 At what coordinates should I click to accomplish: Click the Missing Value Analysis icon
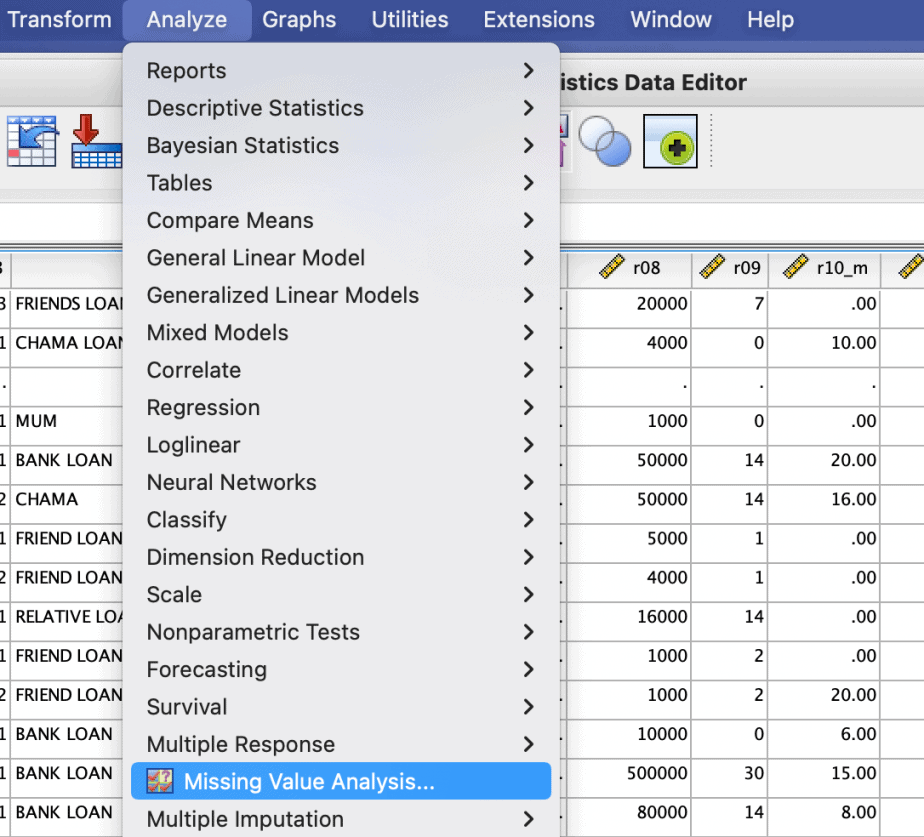tap(160, 781)
